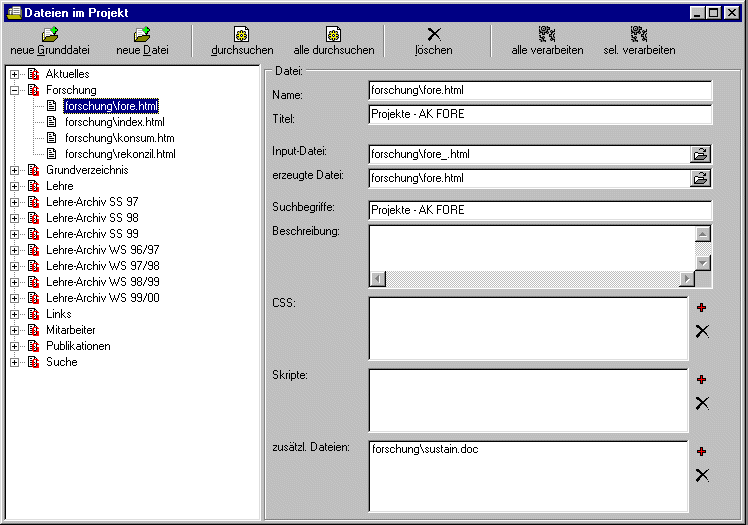The width and height of the screenshot is (748, 525).
Task: Click the forschung\index.html document icon
Action: (52, 122)
